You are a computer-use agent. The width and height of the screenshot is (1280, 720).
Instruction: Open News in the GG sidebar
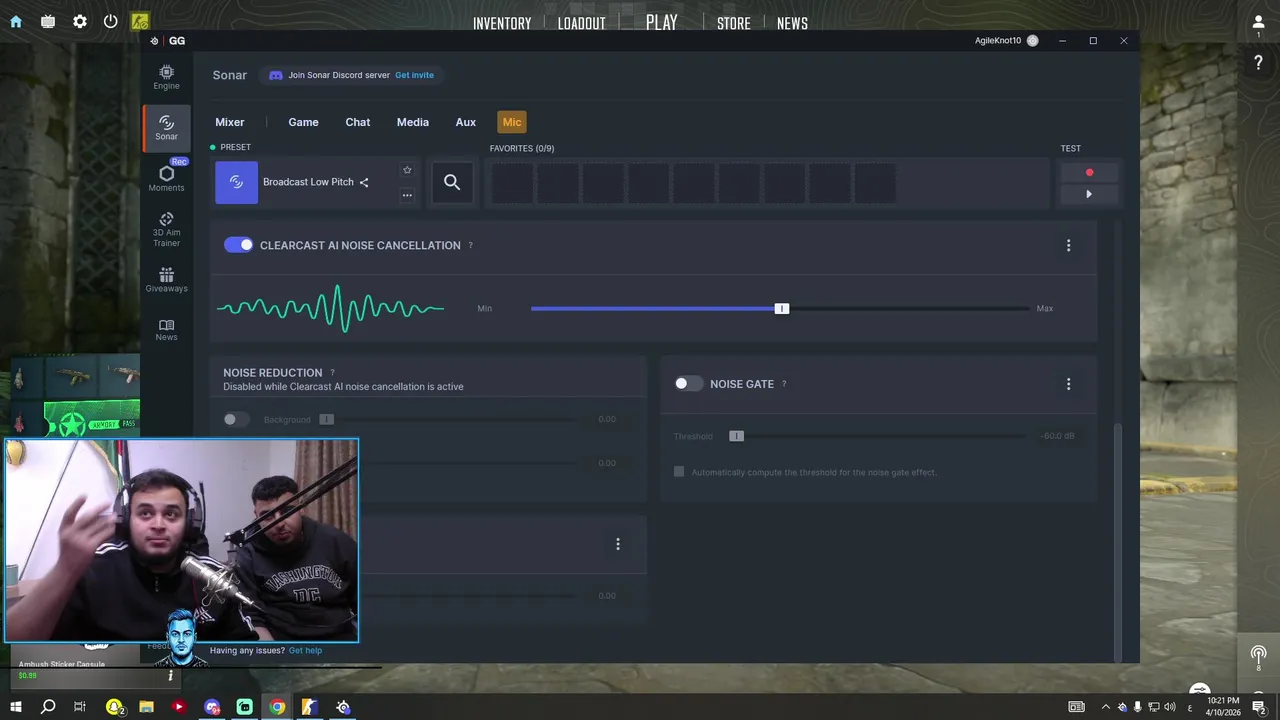[166, 330]
